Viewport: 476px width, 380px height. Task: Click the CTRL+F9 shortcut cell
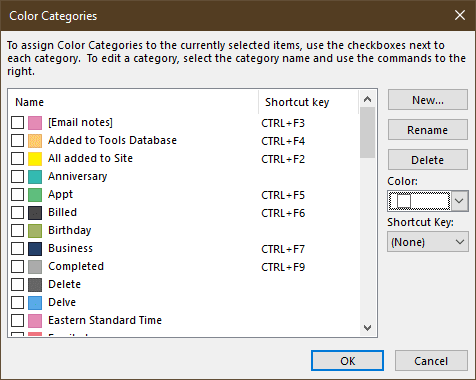tap(283, 267)
